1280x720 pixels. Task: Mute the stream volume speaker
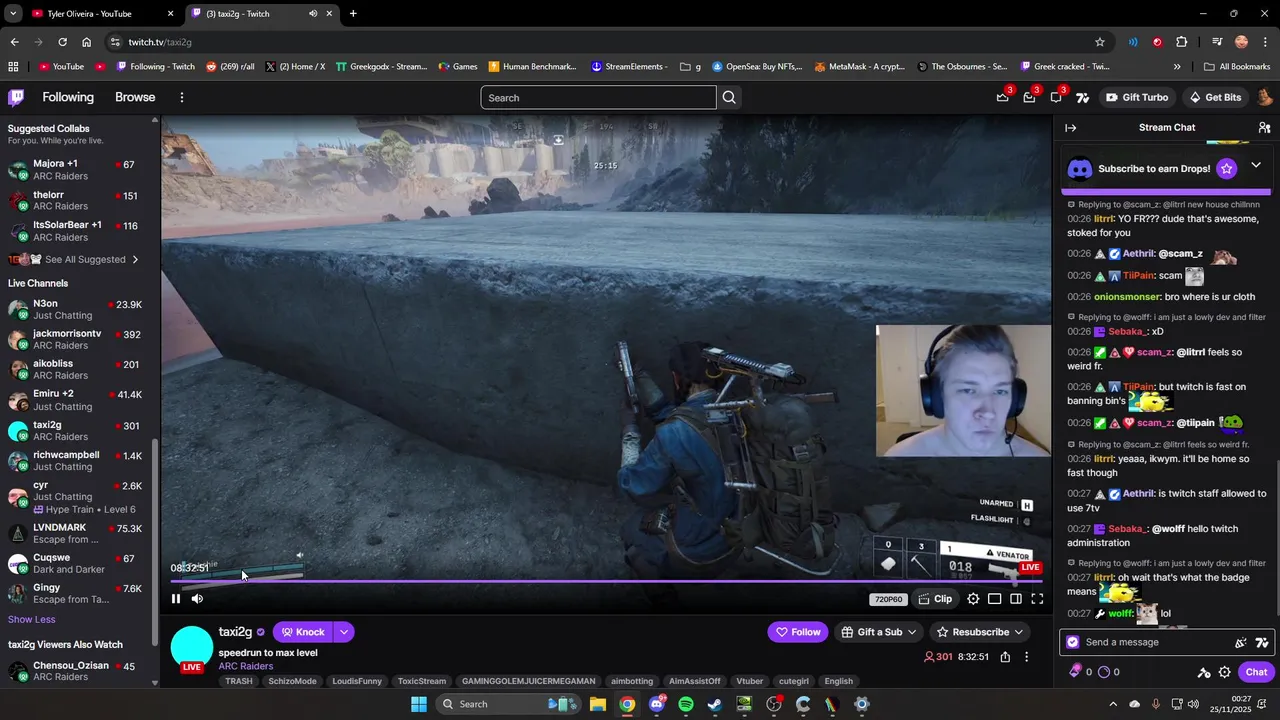197,599
